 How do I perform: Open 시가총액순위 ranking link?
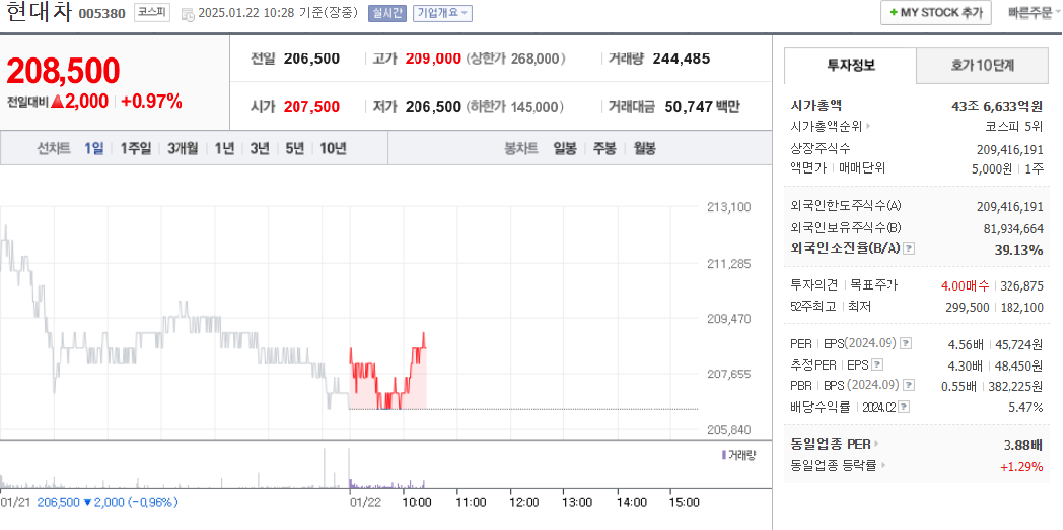pyautogui.click(x=831, y=126)
